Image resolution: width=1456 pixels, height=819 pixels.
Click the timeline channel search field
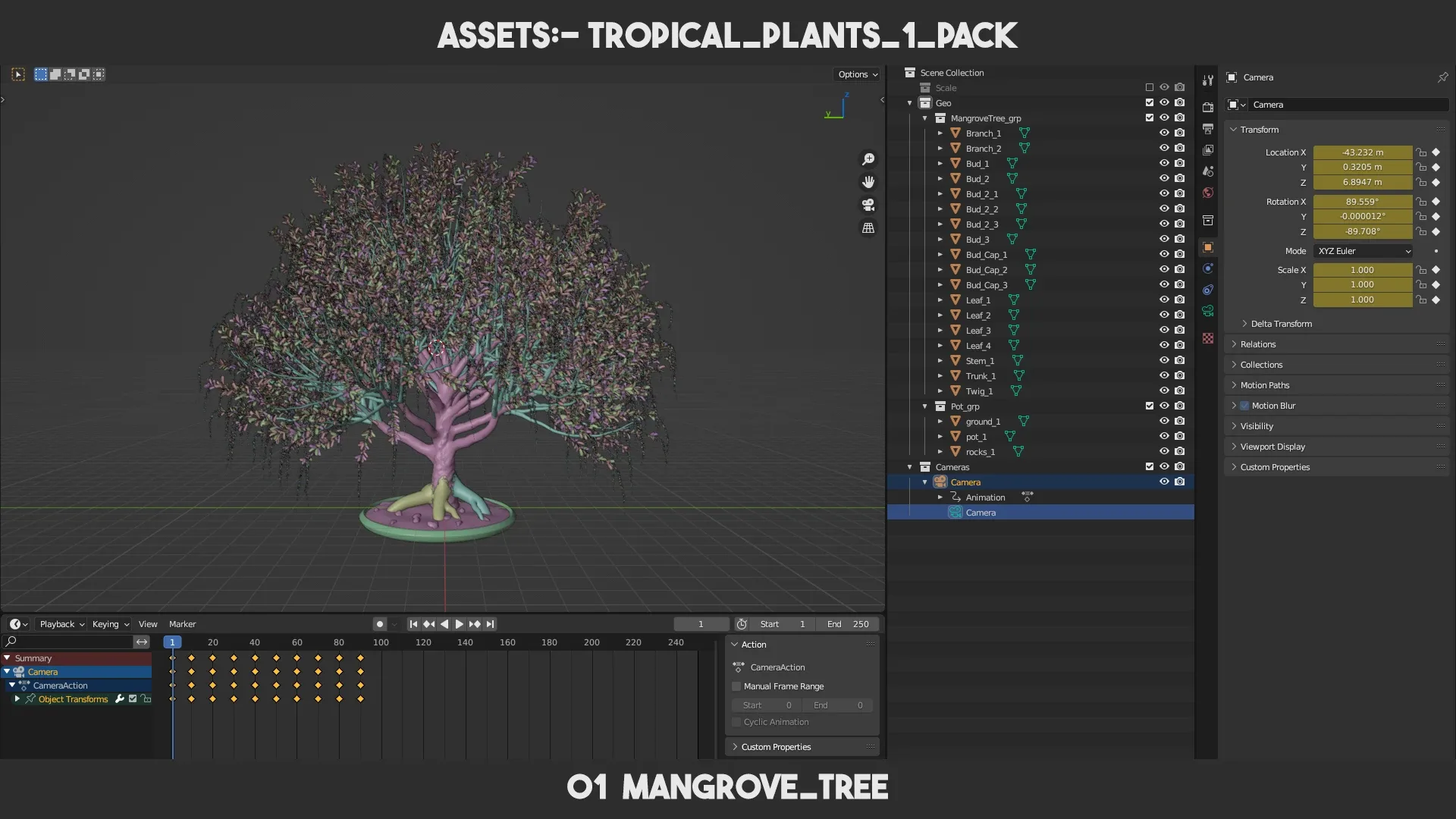68,642
